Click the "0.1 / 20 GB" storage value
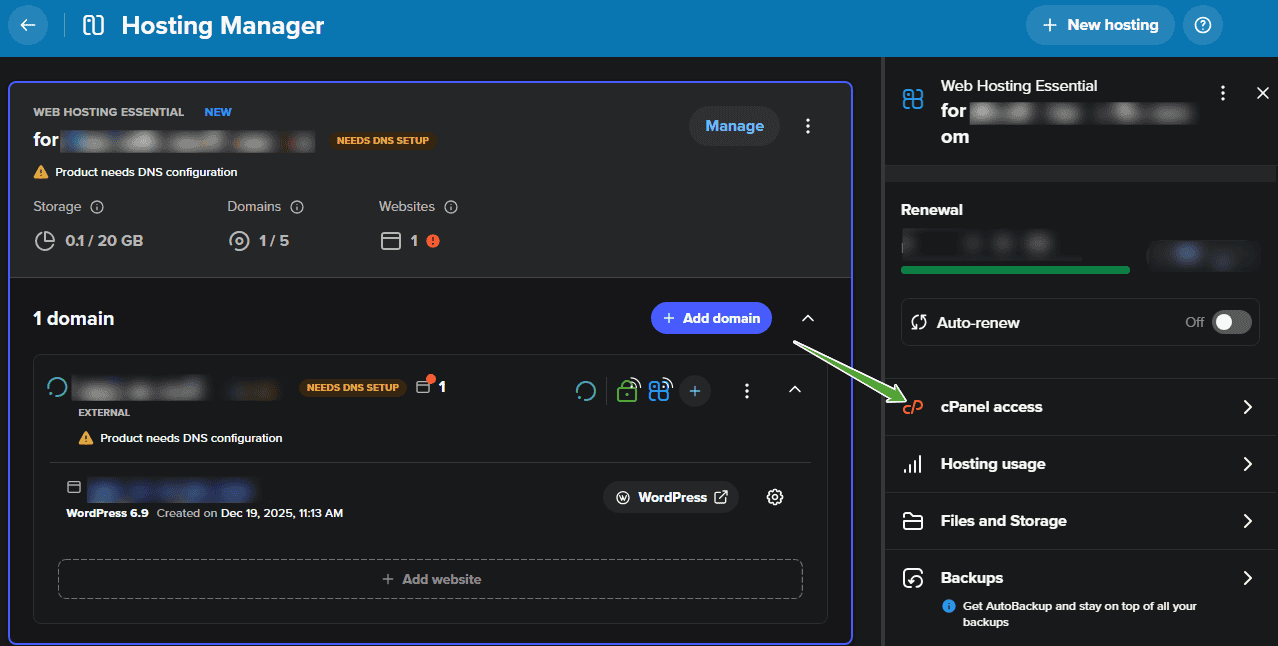Screen dimensions: 1278x646 click(104, 241)
